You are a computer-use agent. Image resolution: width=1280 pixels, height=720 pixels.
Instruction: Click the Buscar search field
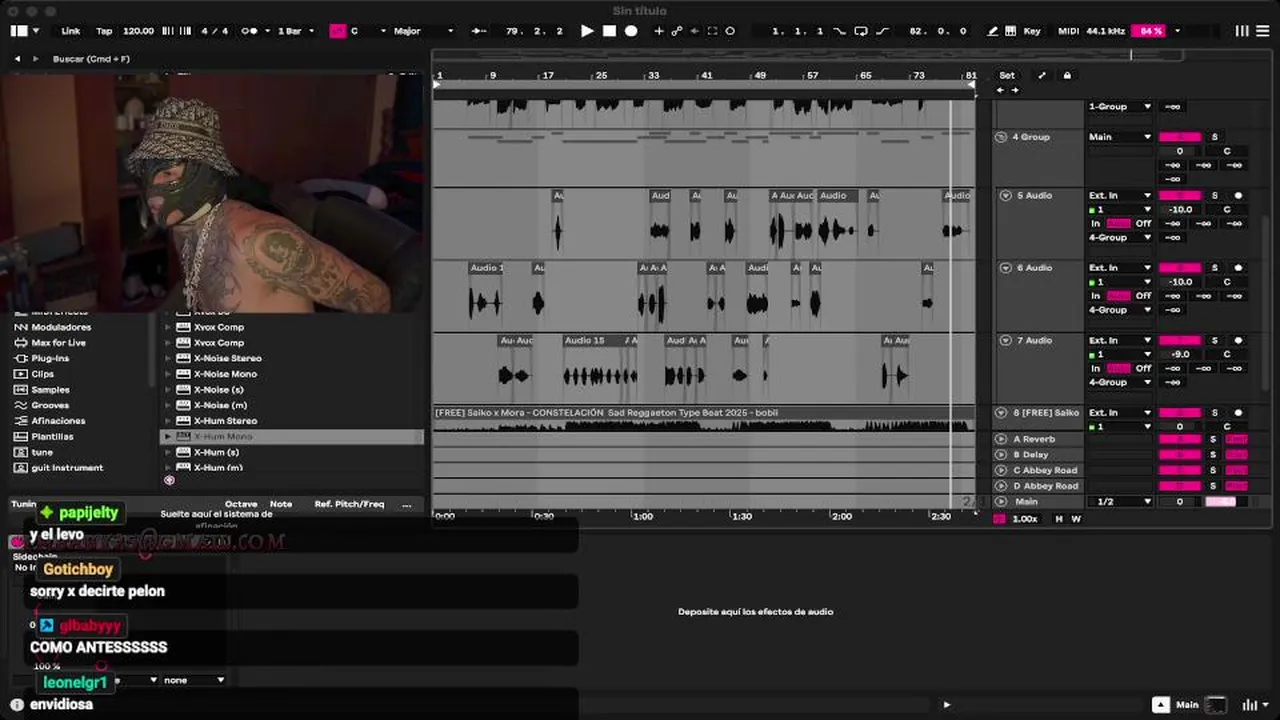tap(235, 59)
